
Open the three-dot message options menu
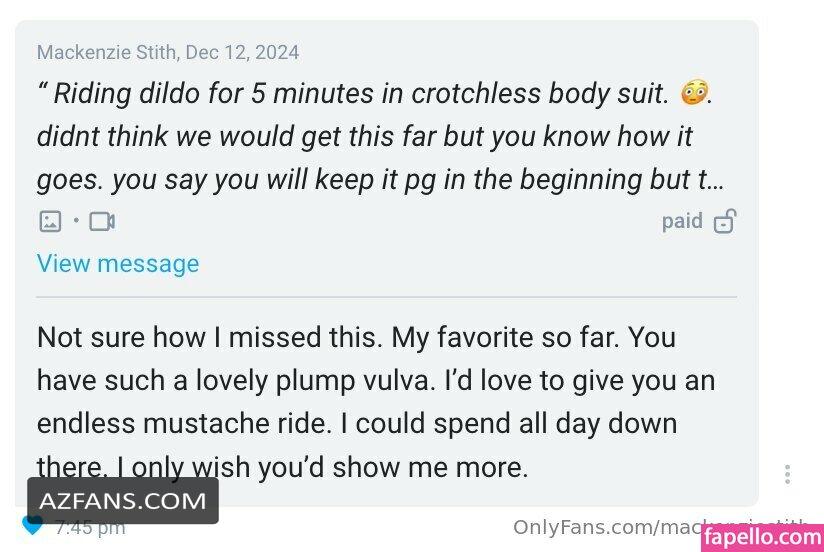(787, 474)
